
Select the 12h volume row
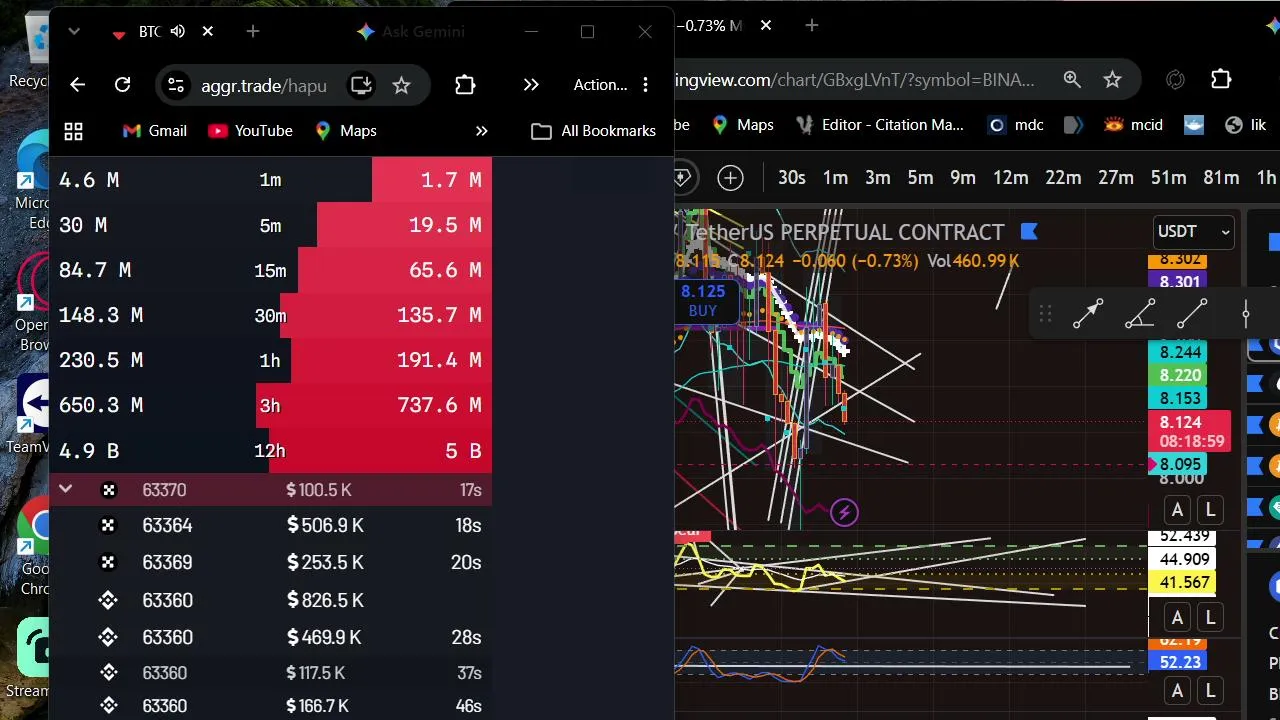coord(270,450)
